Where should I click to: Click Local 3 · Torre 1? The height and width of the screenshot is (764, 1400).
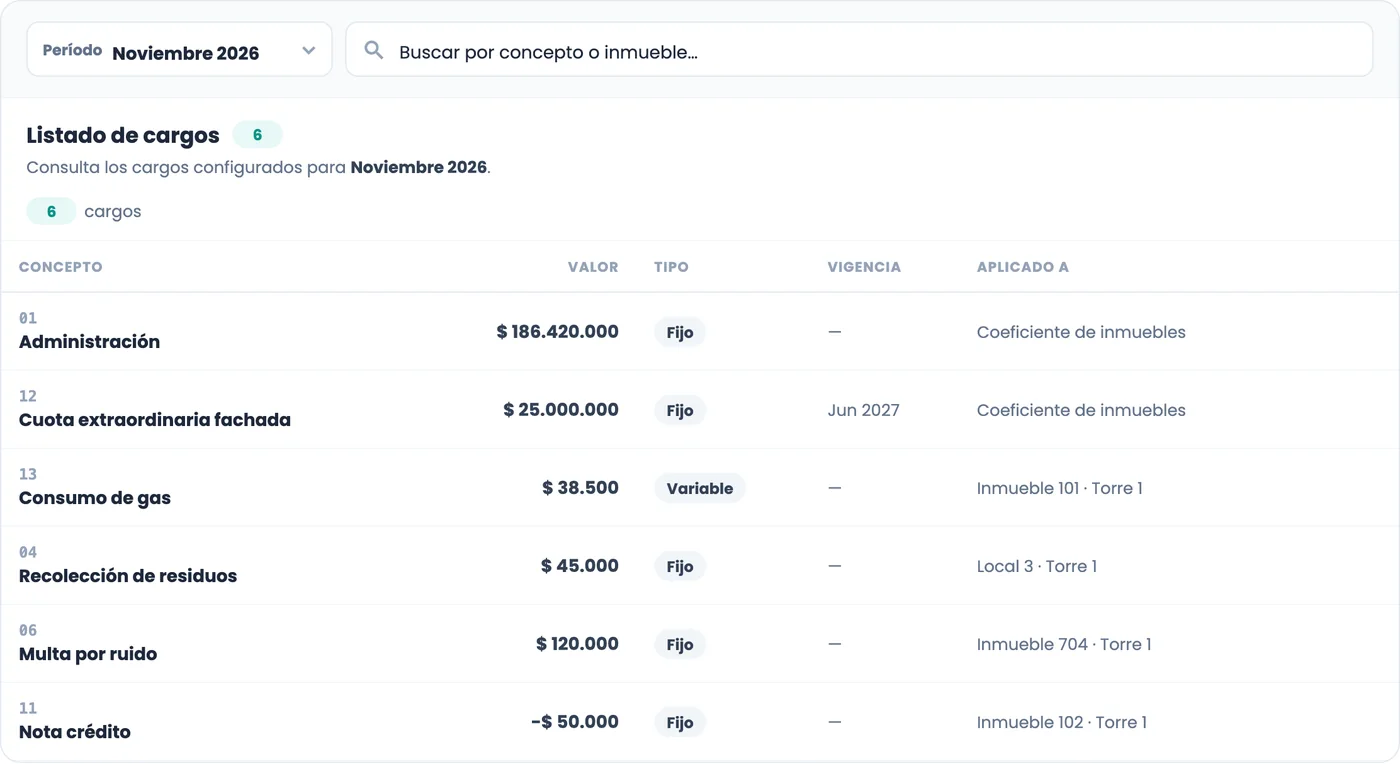1037,566
